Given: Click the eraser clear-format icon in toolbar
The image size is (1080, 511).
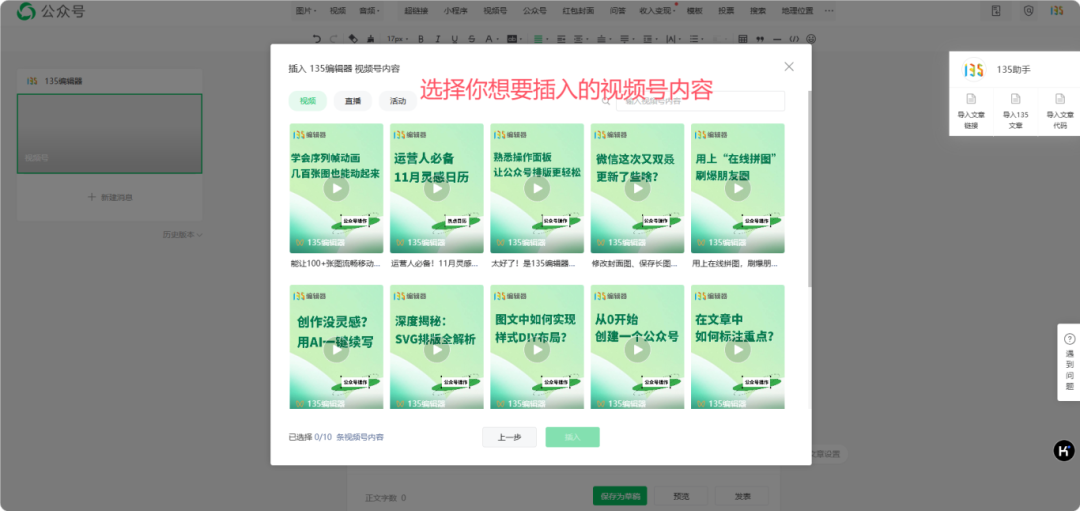Looking at the screenshot, I should [353, 39].
